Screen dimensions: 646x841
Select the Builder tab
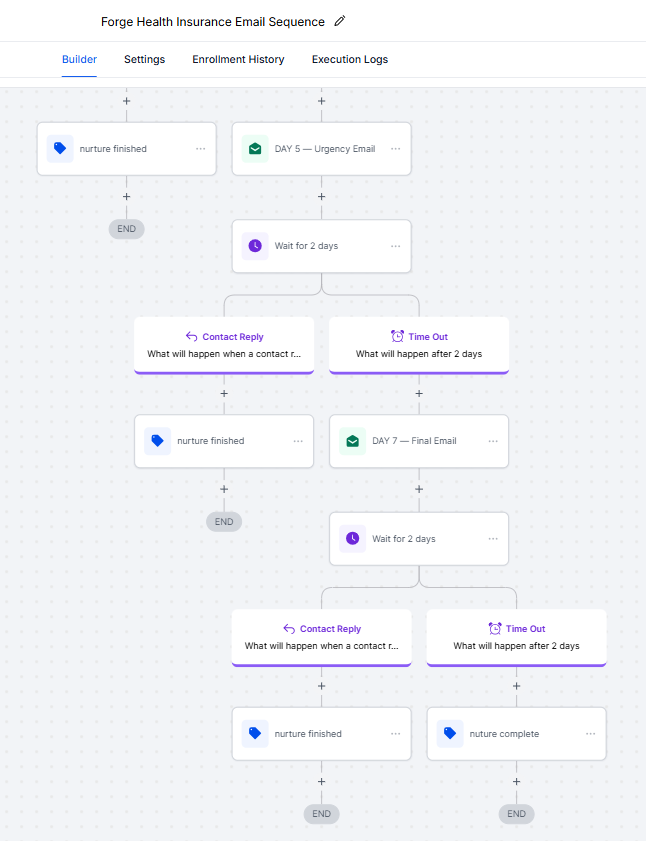coord(79,60)
